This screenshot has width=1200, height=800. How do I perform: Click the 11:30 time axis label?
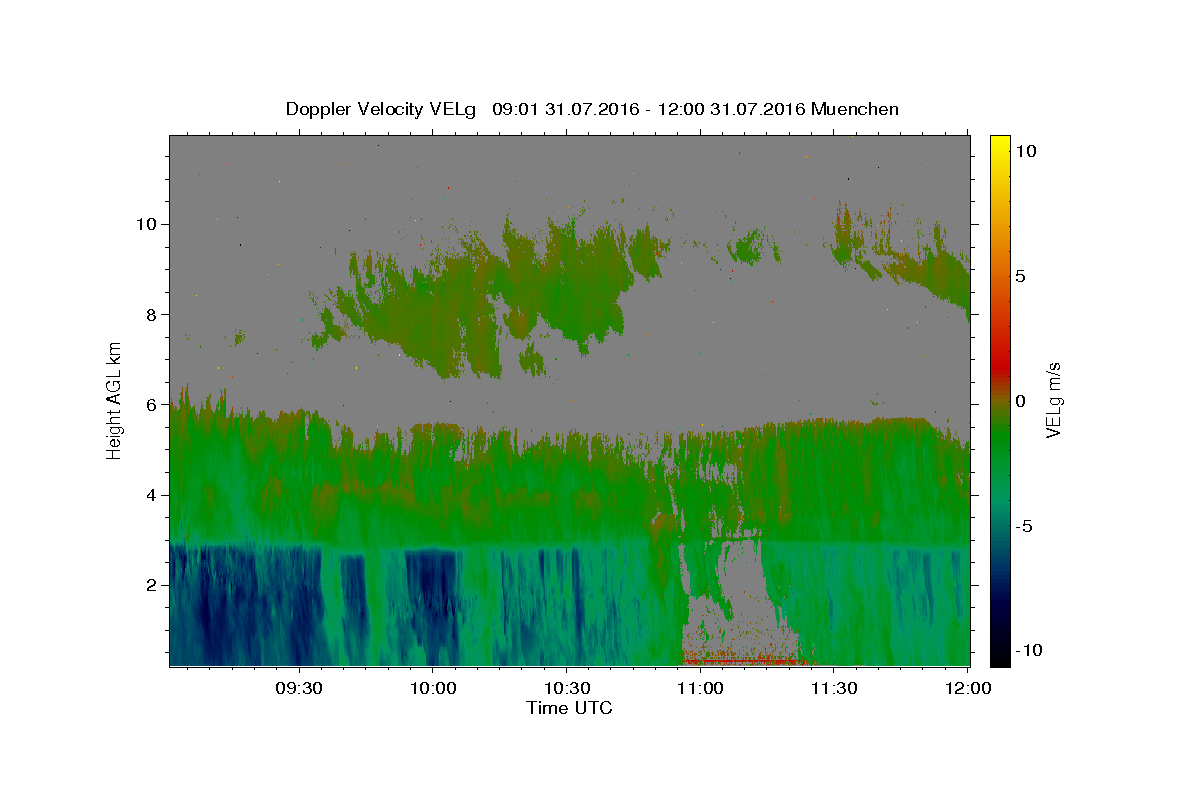[834, 688]
